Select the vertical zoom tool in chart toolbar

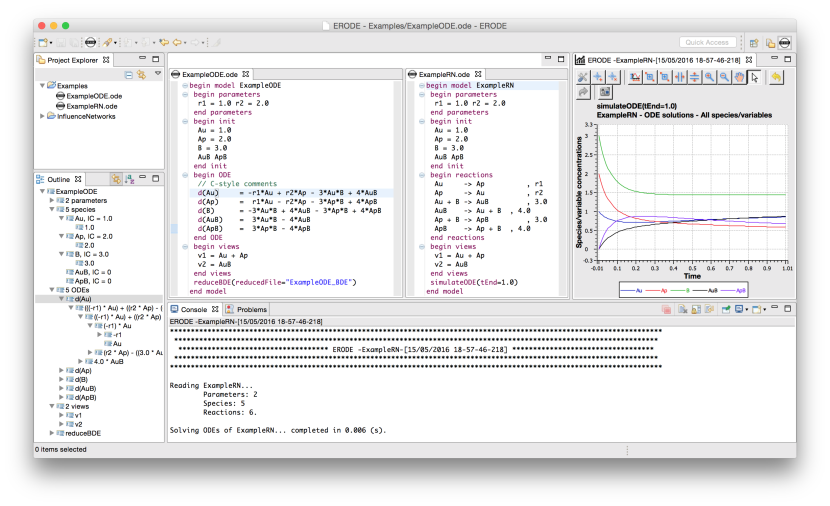tap(694, 77)
